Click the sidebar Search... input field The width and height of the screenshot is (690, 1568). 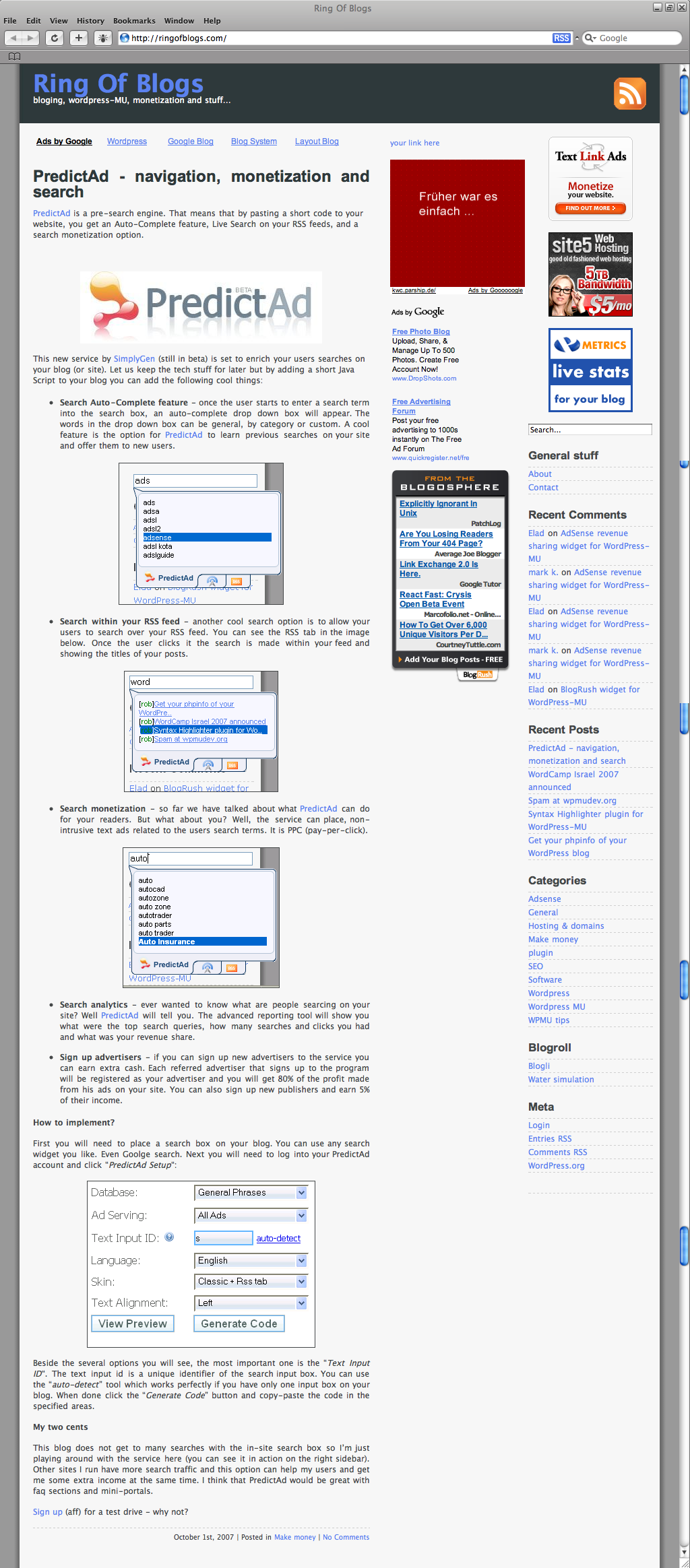(590, 430)
